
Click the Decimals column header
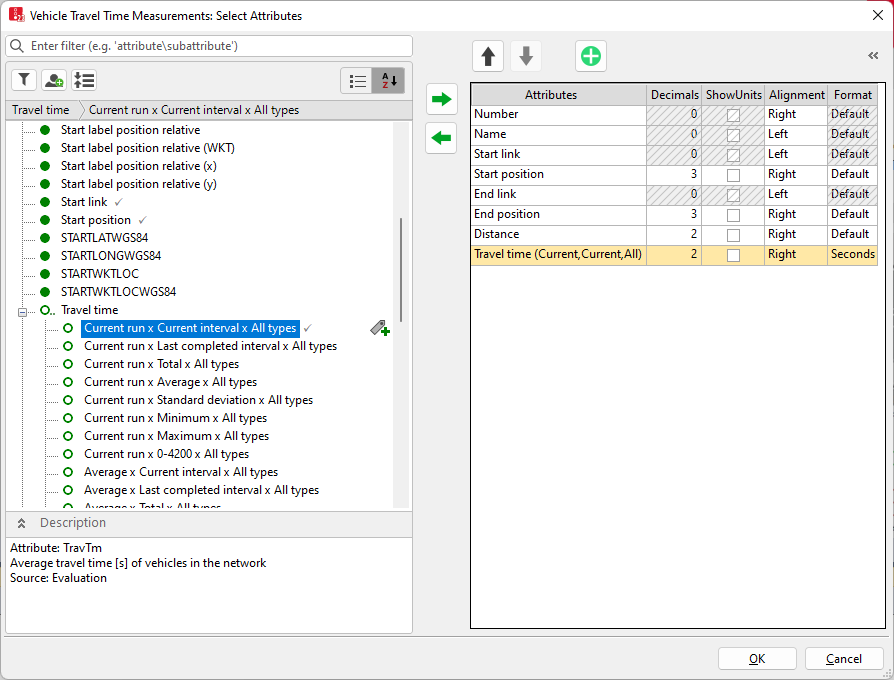pyautogui.click(x=674, y=95)
